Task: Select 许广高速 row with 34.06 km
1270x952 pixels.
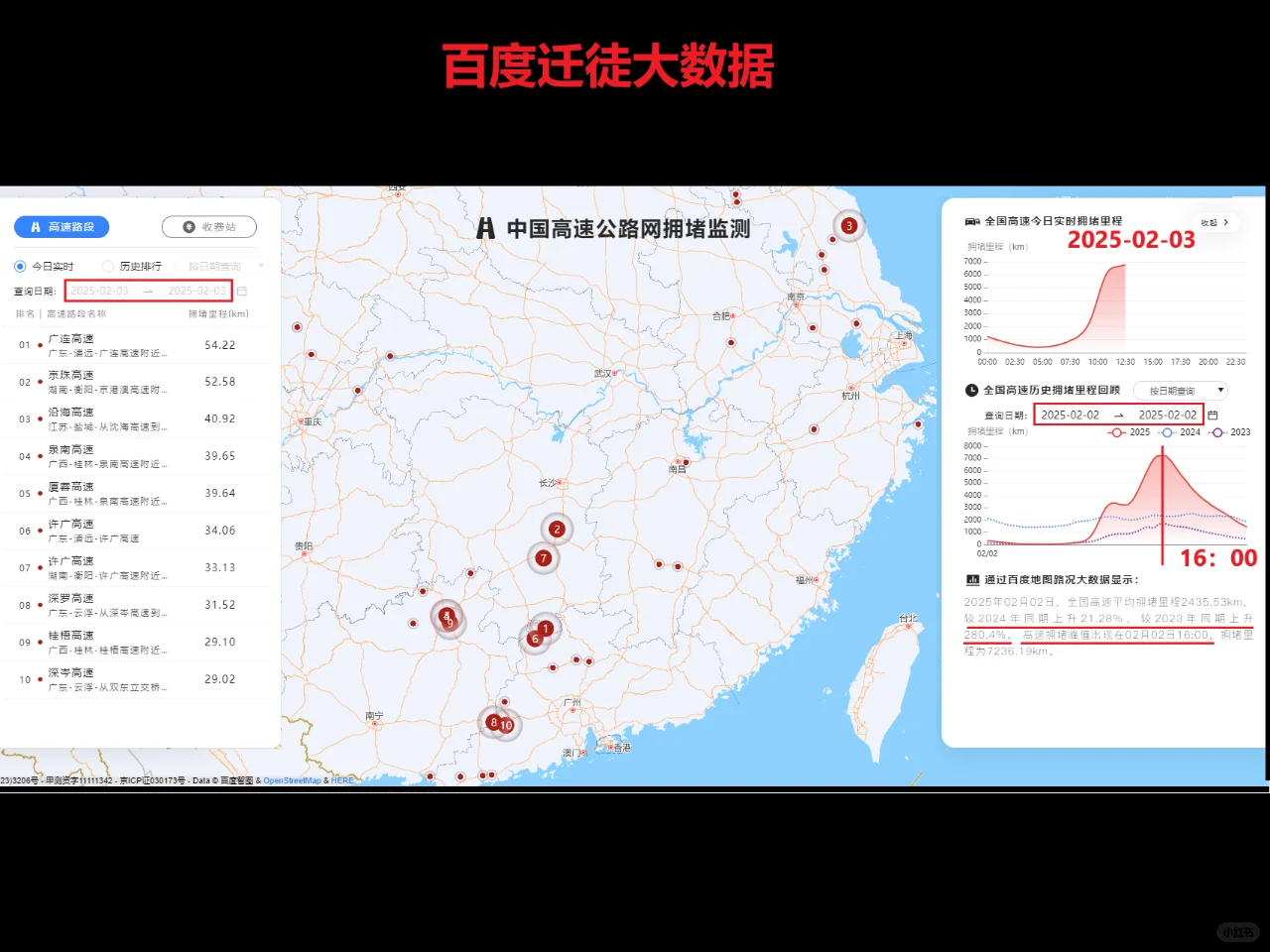Action: (136, 531)
